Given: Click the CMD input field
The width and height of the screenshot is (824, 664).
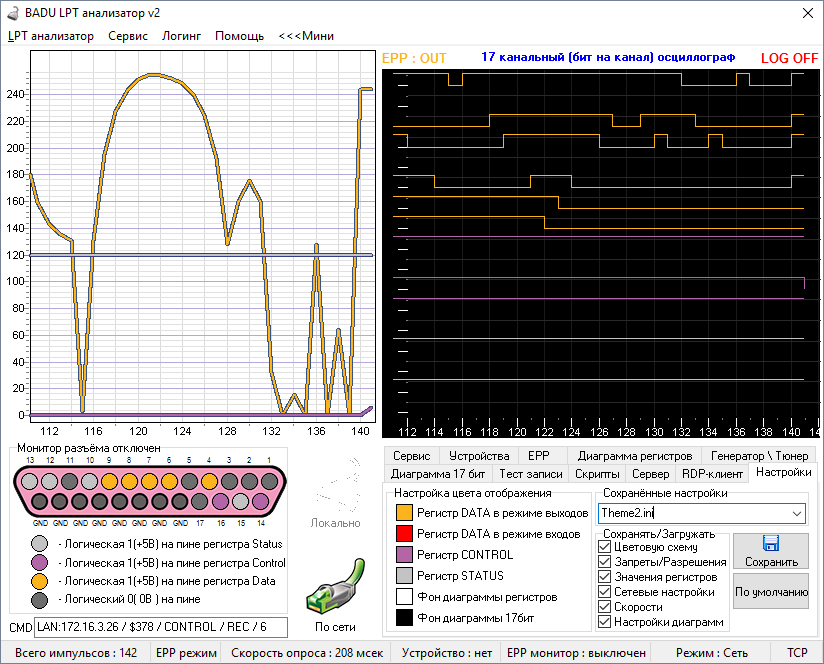Looking at the screenshot, I should (x=161, y=627).
